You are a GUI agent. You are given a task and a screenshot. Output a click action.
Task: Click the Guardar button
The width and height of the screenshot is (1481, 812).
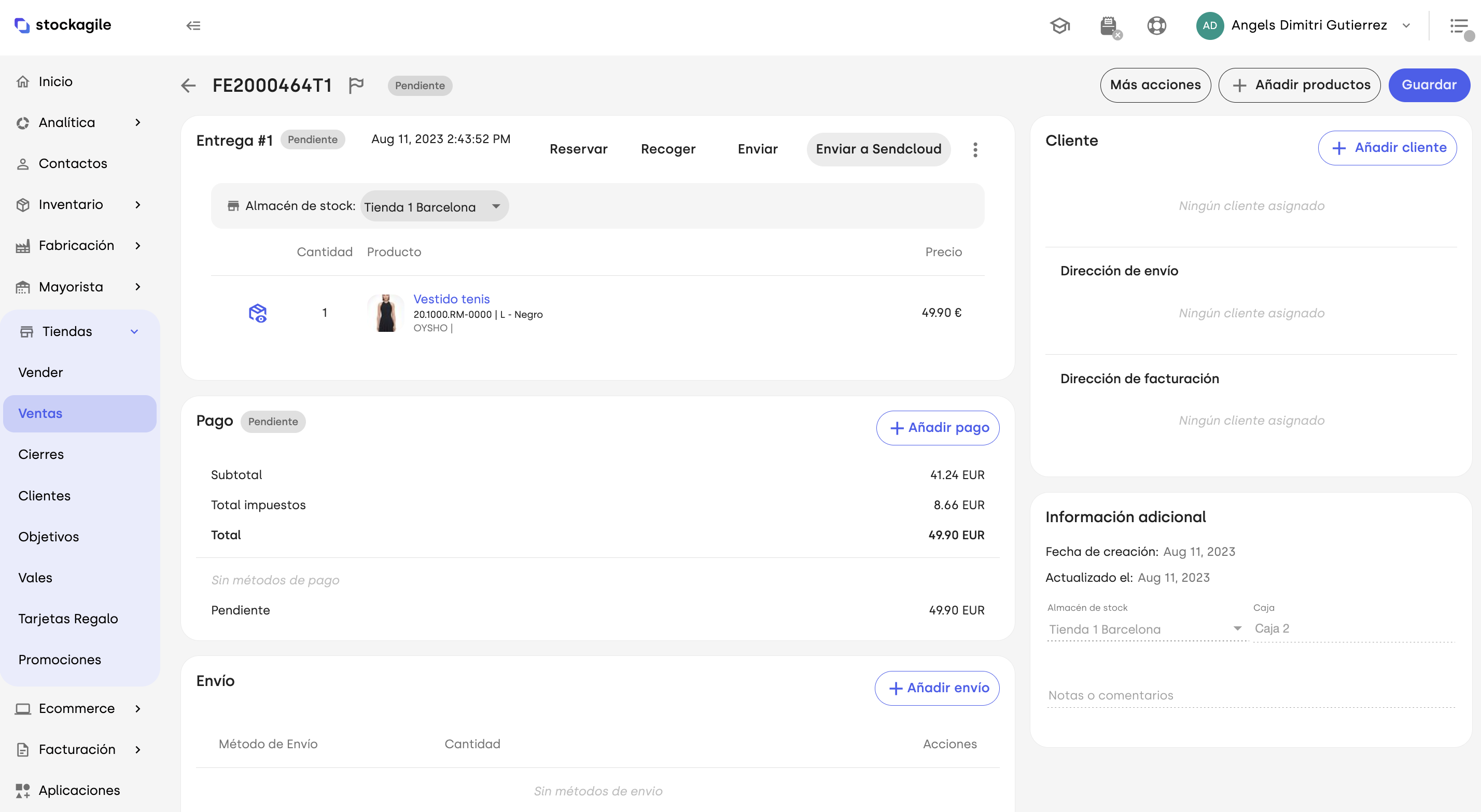[1429, 85]
